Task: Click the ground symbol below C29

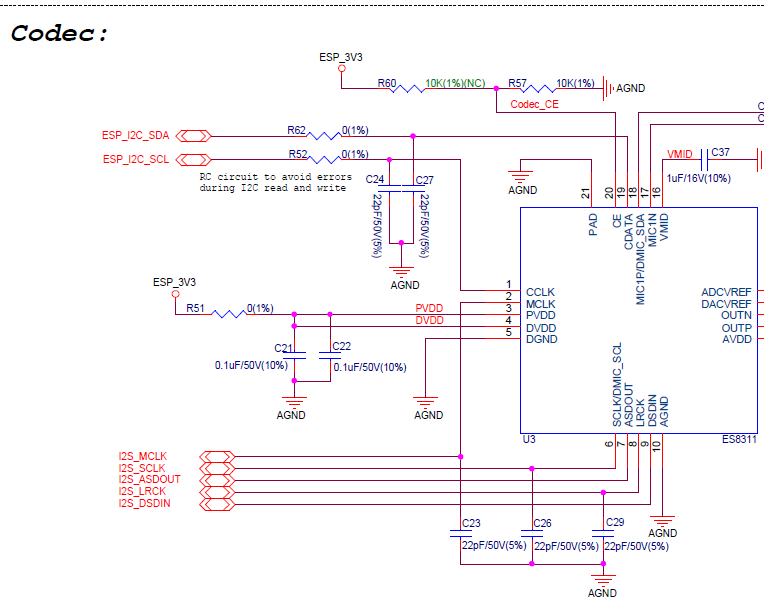Action: click(x=603, y=580)
